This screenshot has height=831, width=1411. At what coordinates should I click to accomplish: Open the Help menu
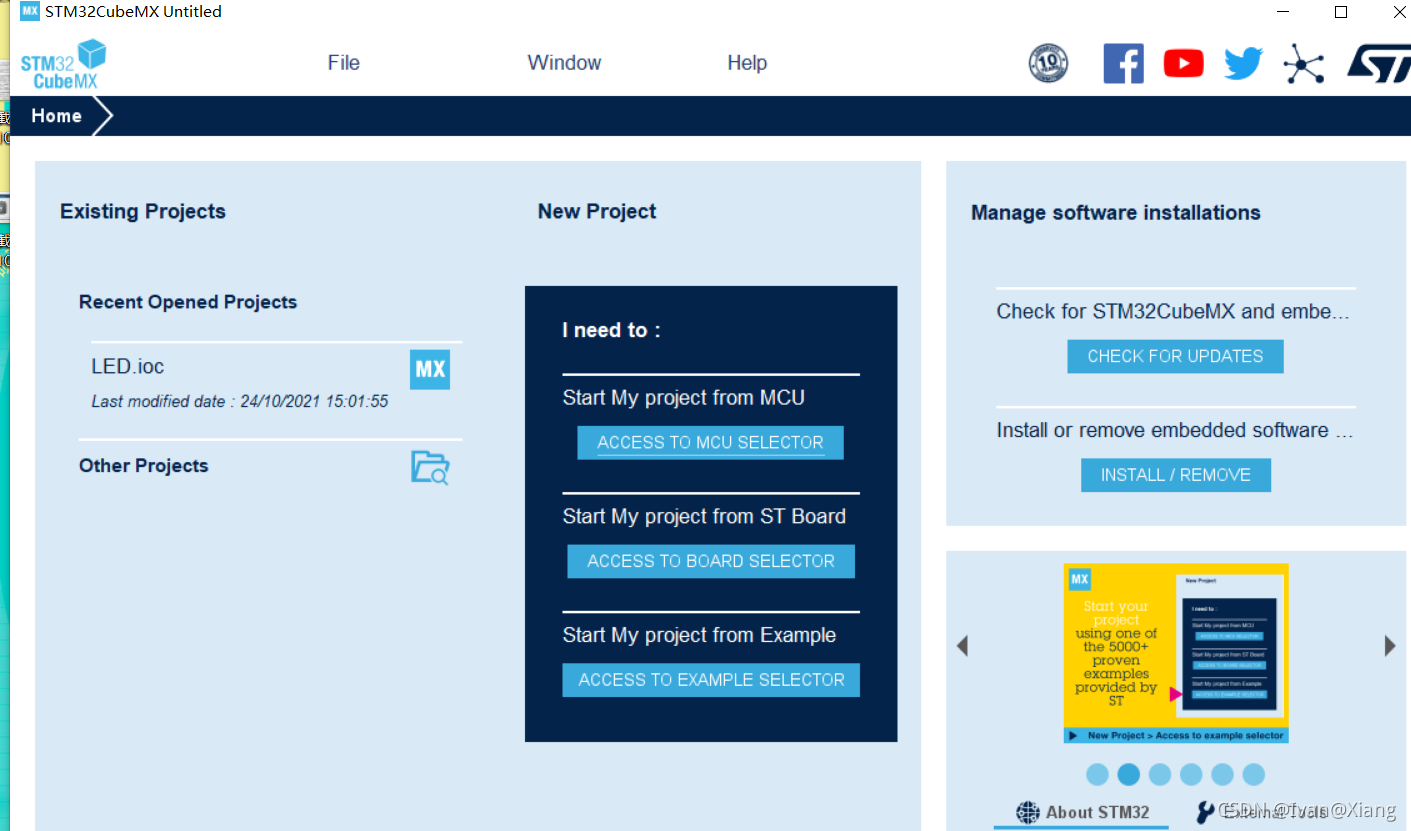click(x=747, y=62)
